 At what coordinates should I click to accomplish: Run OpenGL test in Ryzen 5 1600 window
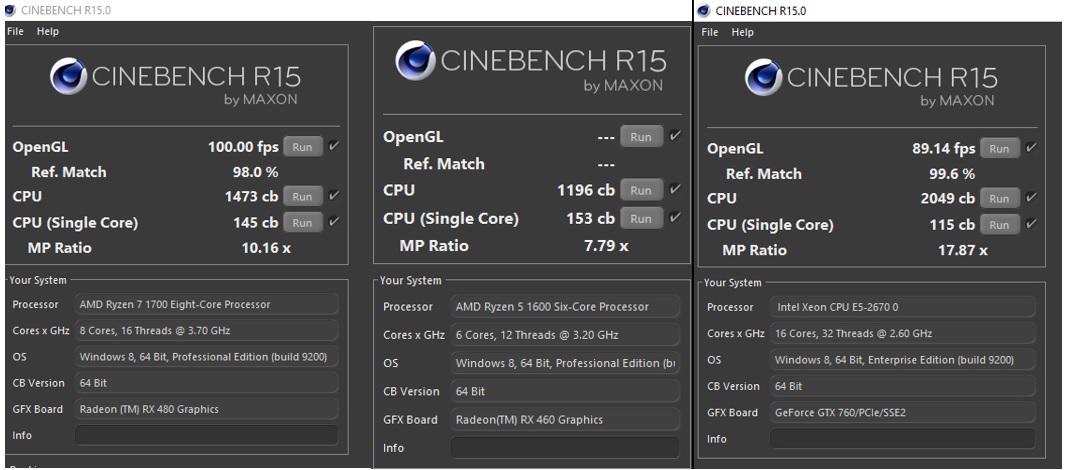[641, 137]
